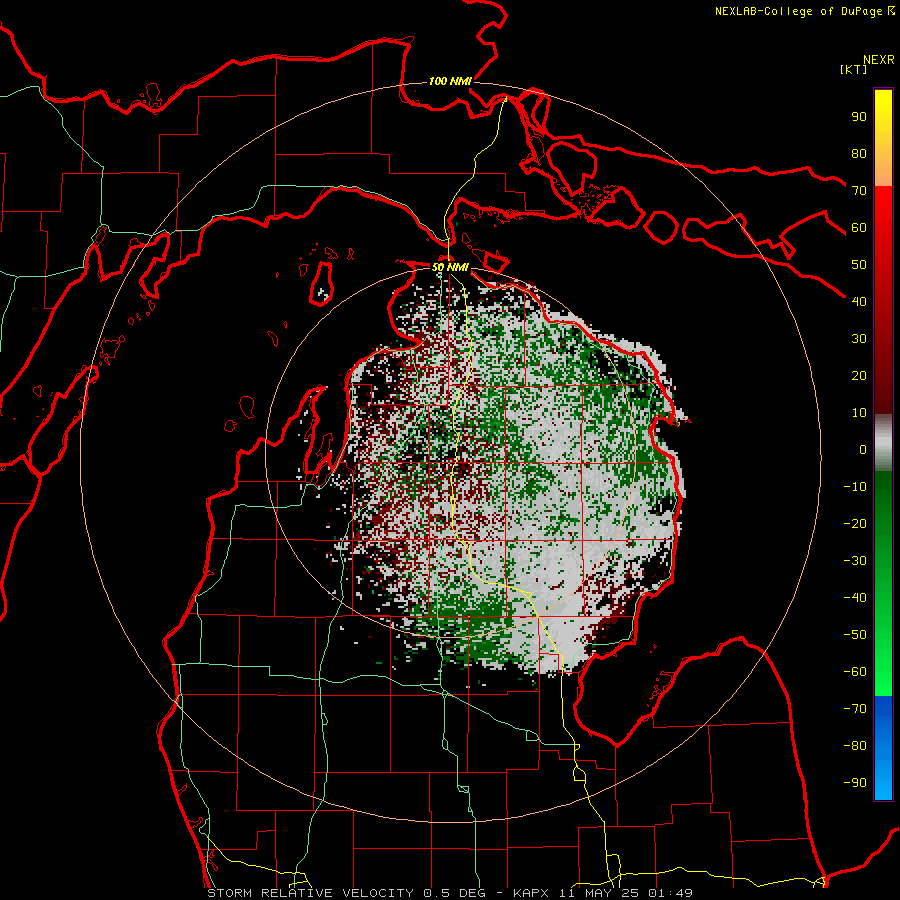900x900 pixels.
Task: Select the positive 70 scale value
Action: point(859,191)
